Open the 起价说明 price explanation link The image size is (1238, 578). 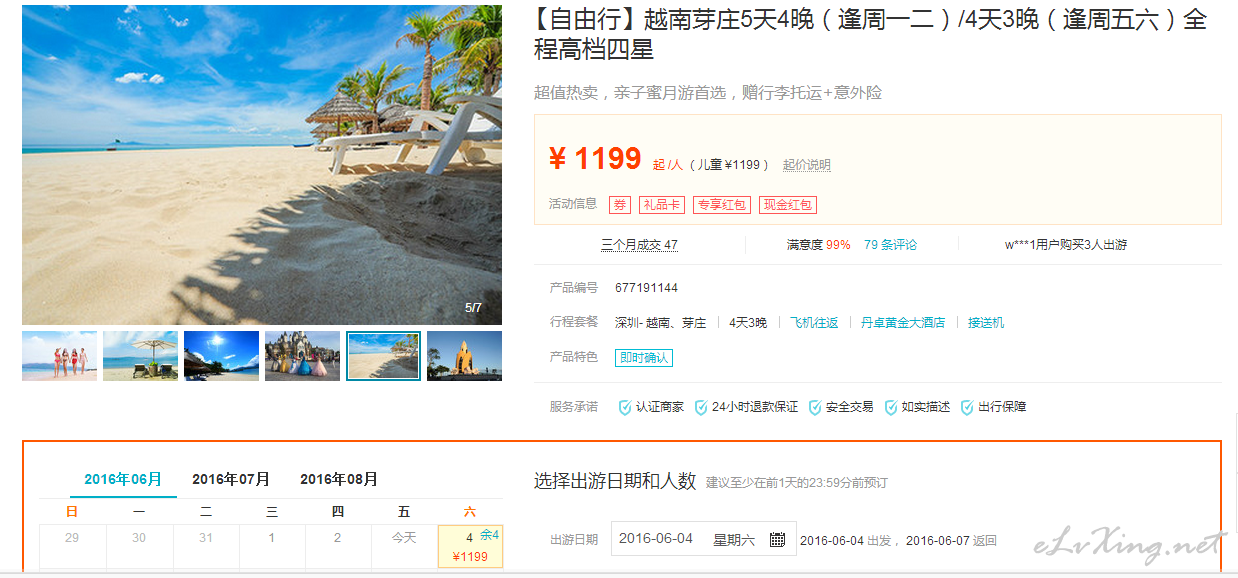[x=807, y=165]
